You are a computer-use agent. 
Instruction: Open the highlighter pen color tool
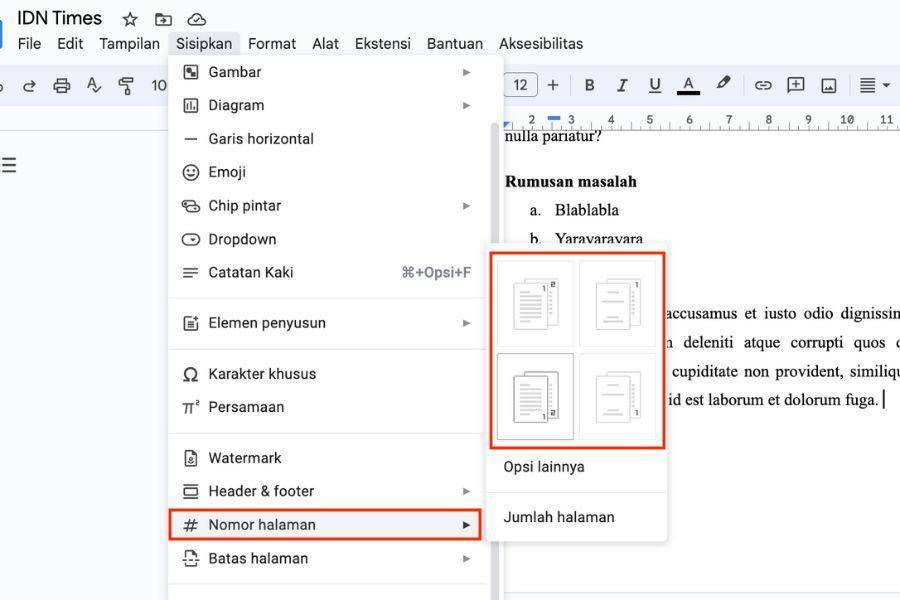[x=723, y=84]
